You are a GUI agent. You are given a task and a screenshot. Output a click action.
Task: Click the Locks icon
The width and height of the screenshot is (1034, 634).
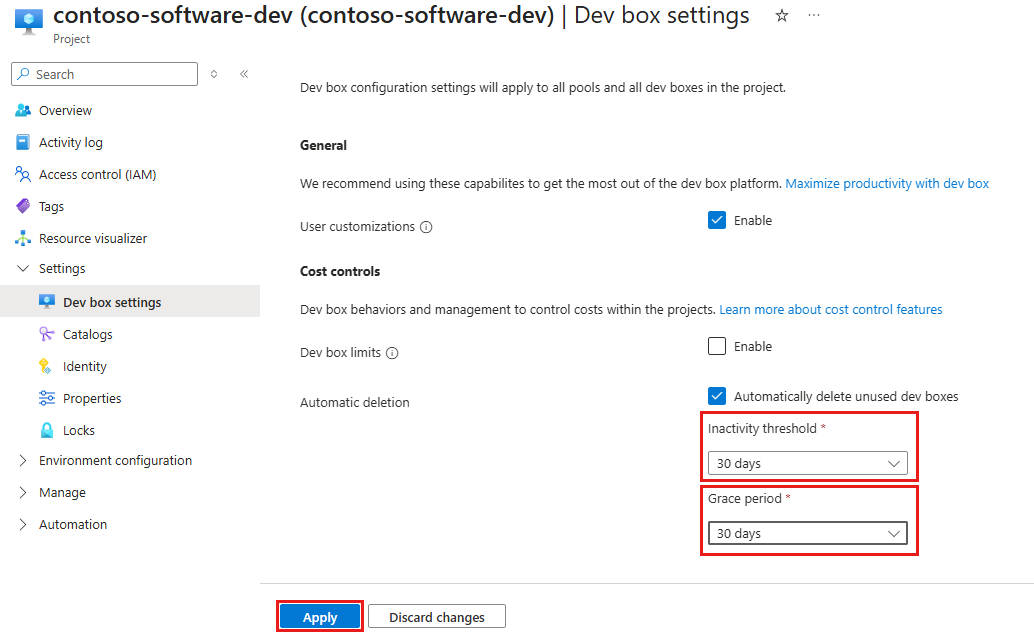click(x=47, y=429)
